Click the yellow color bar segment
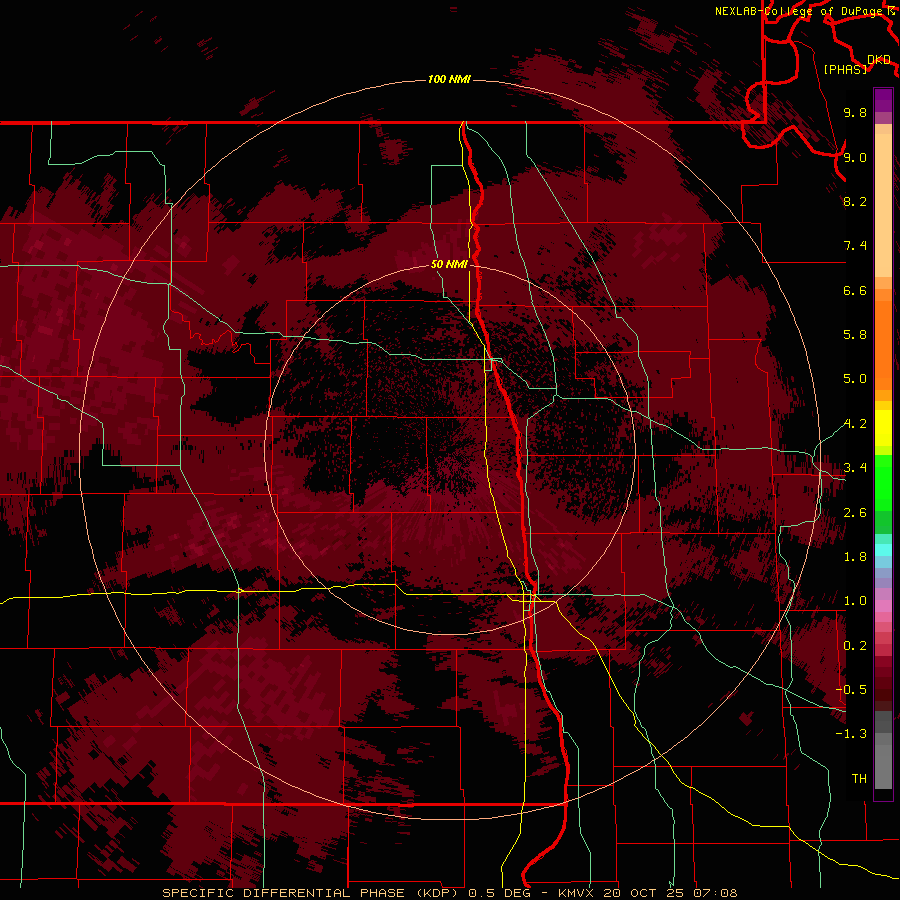The image size is (900, 900). pos(883,428)
